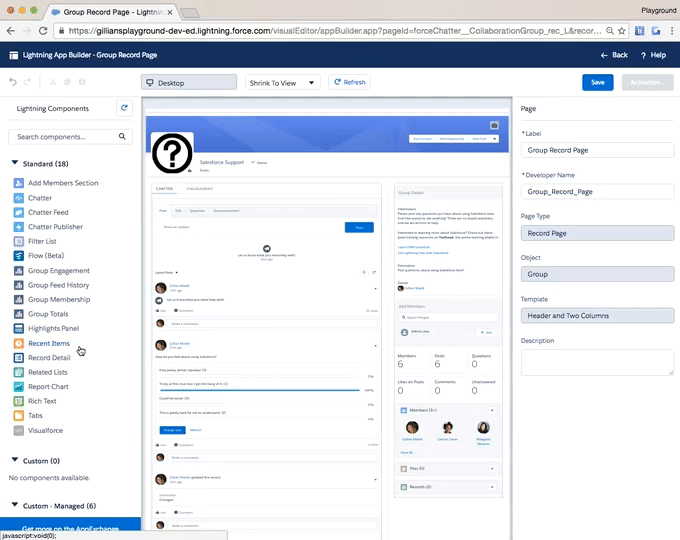Click the Activation button

(x=647, y=82)
